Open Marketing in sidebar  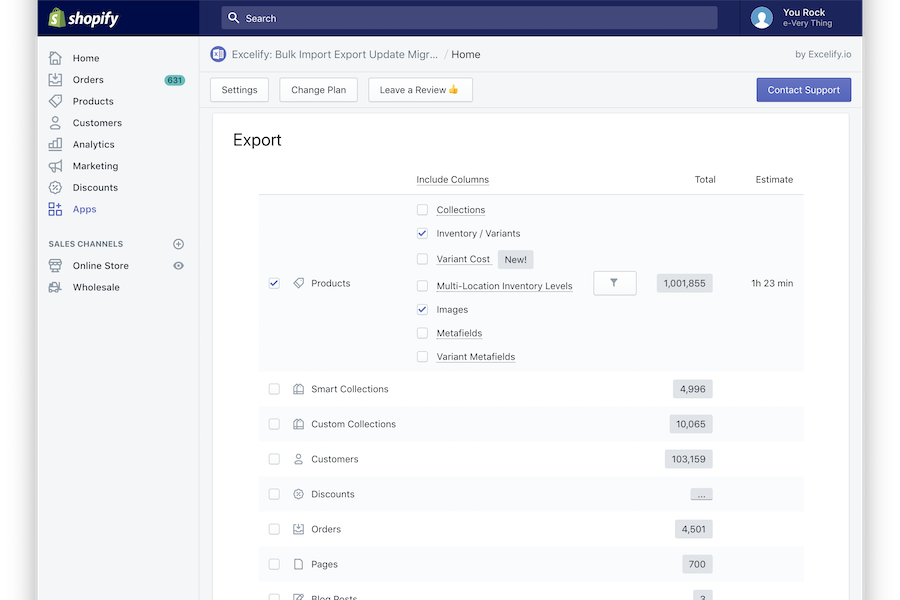coord(95,166)
